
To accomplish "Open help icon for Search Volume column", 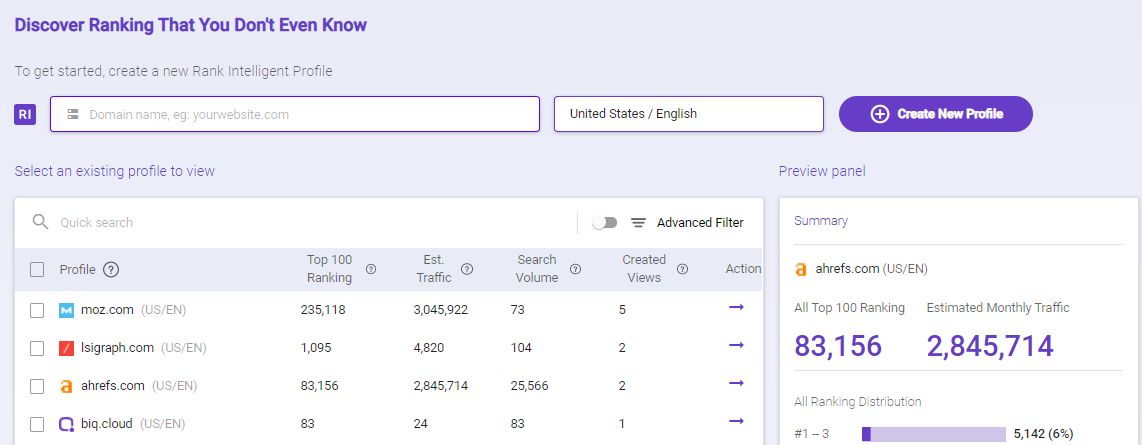I will (x=575, y=269).
